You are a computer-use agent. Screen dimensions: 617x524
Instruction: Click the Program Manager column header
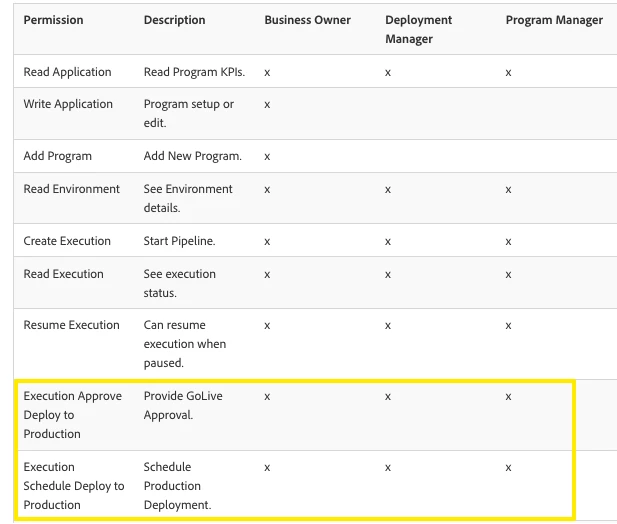pyautogui.click(x=554, y=20)
